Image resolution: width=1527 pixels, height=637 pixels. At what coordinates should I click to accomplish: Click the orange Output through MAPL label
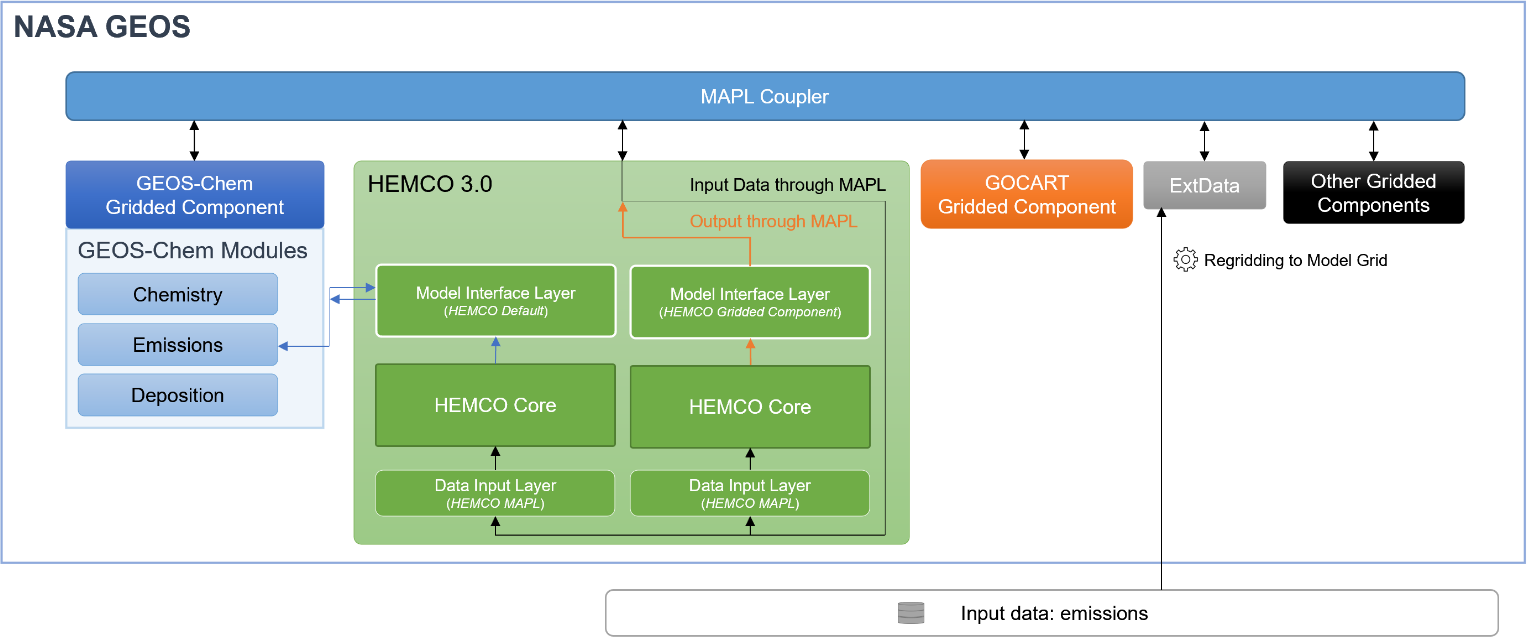pyautogui.click(x=773, y=221)
